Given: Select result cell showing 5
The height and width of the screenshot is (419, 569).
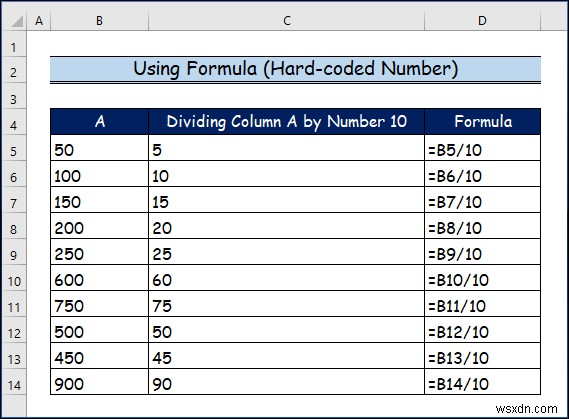Looking at the screenshot, I should 286,148.
